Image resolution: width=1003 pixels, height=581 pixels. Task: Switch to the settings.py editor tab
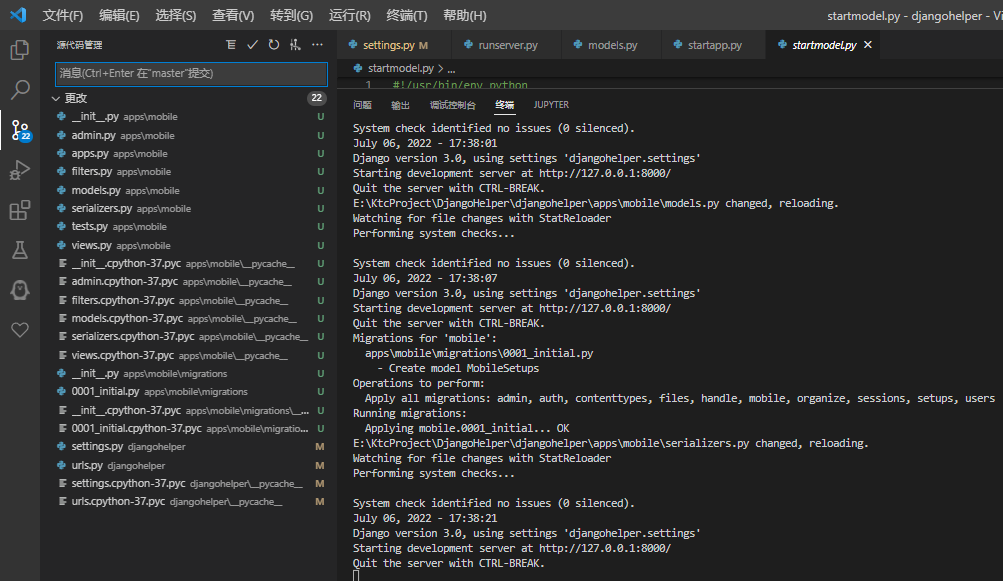(388, 45)
